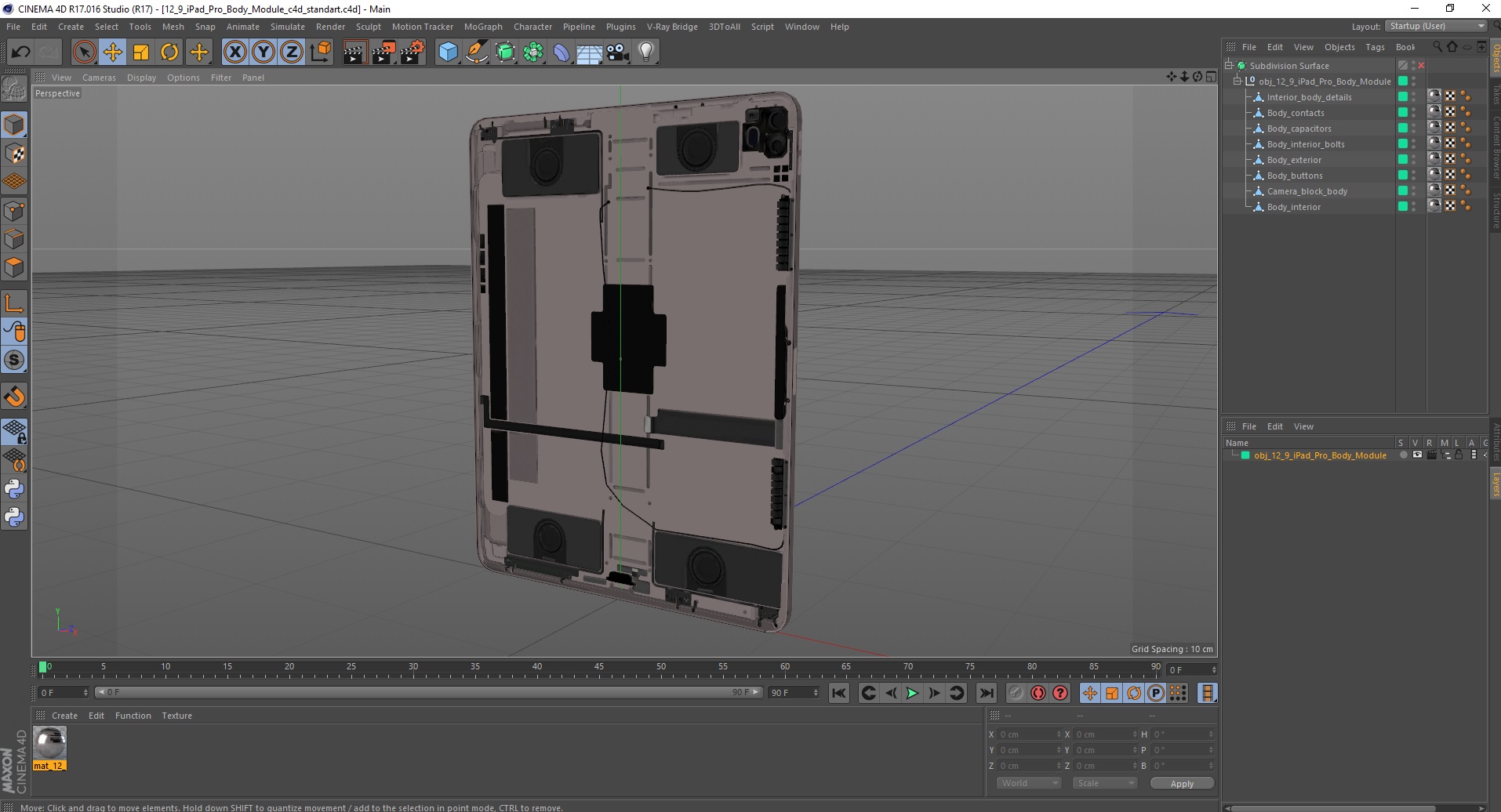
Task: Activate the Scale tool in top toolbar
Action: tap(141, 53)
